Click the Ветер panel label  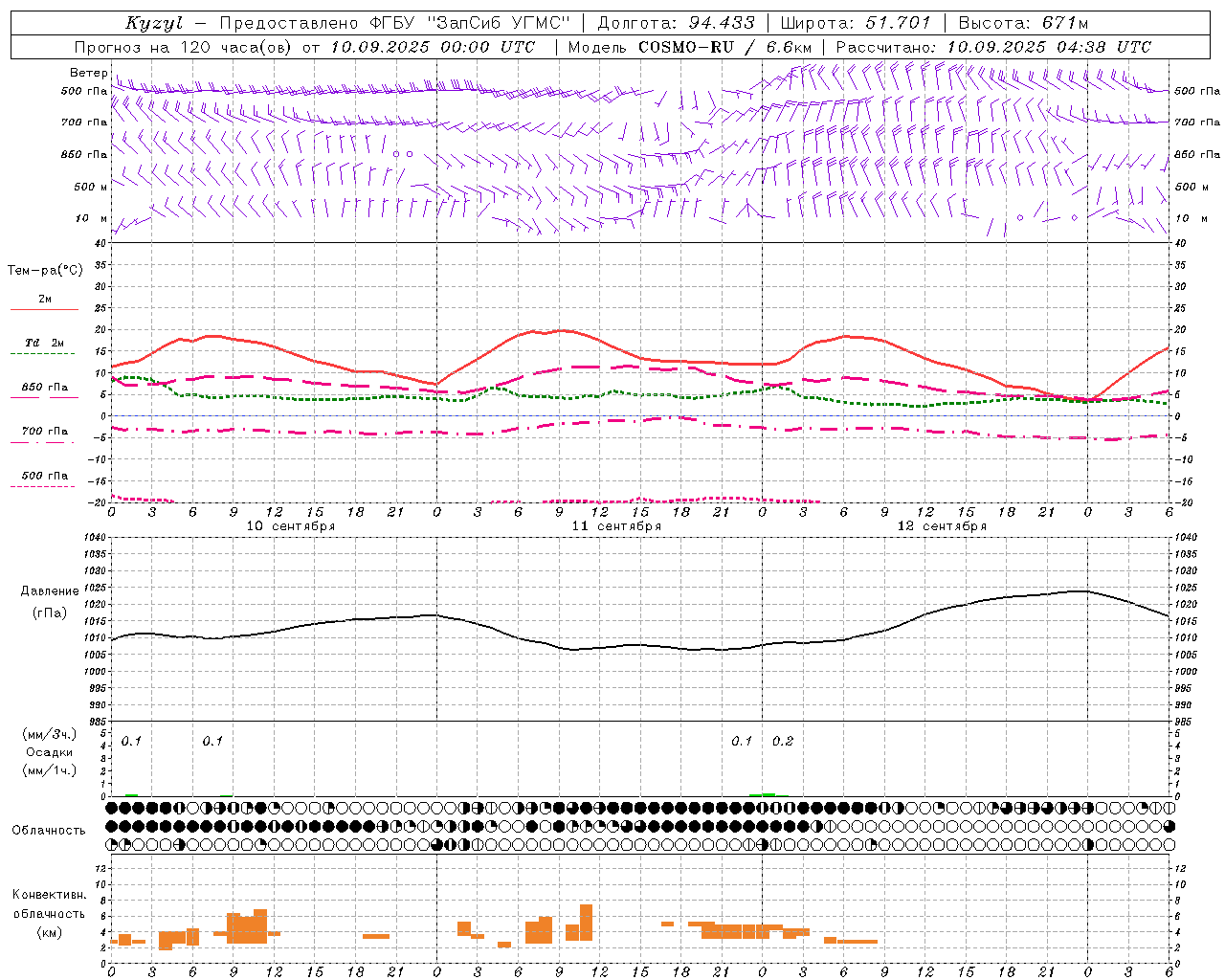(x=88, y=73)
